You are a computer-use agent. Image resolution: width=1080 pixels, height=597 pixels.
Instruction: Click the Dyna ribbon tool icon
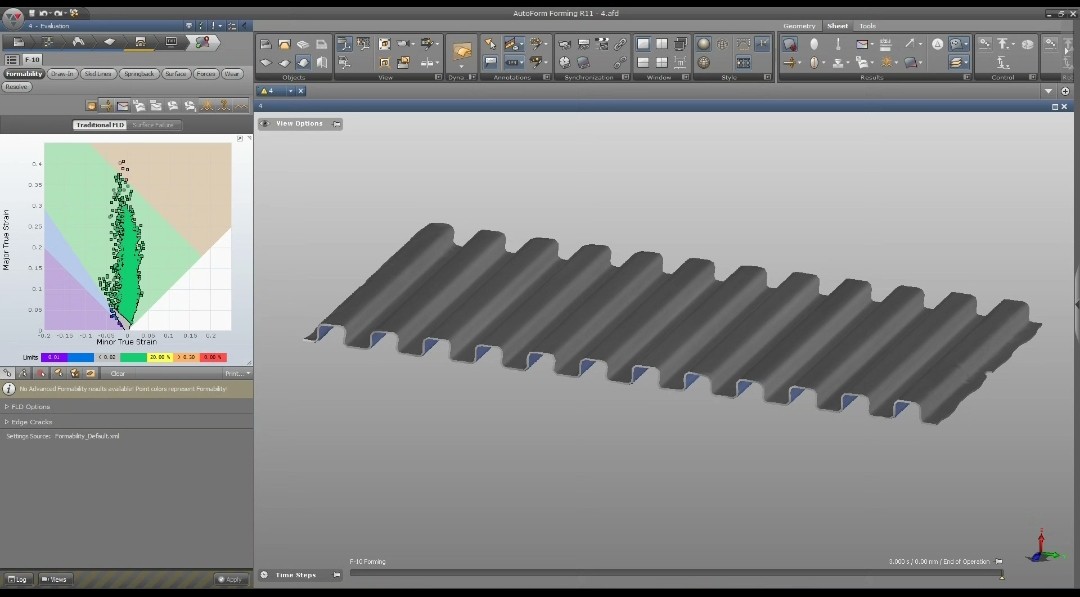(461, 52)
